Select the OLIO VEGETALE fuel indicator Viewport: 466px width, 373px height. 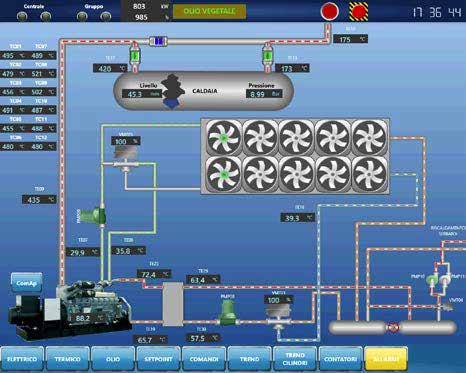click(209, 11)
